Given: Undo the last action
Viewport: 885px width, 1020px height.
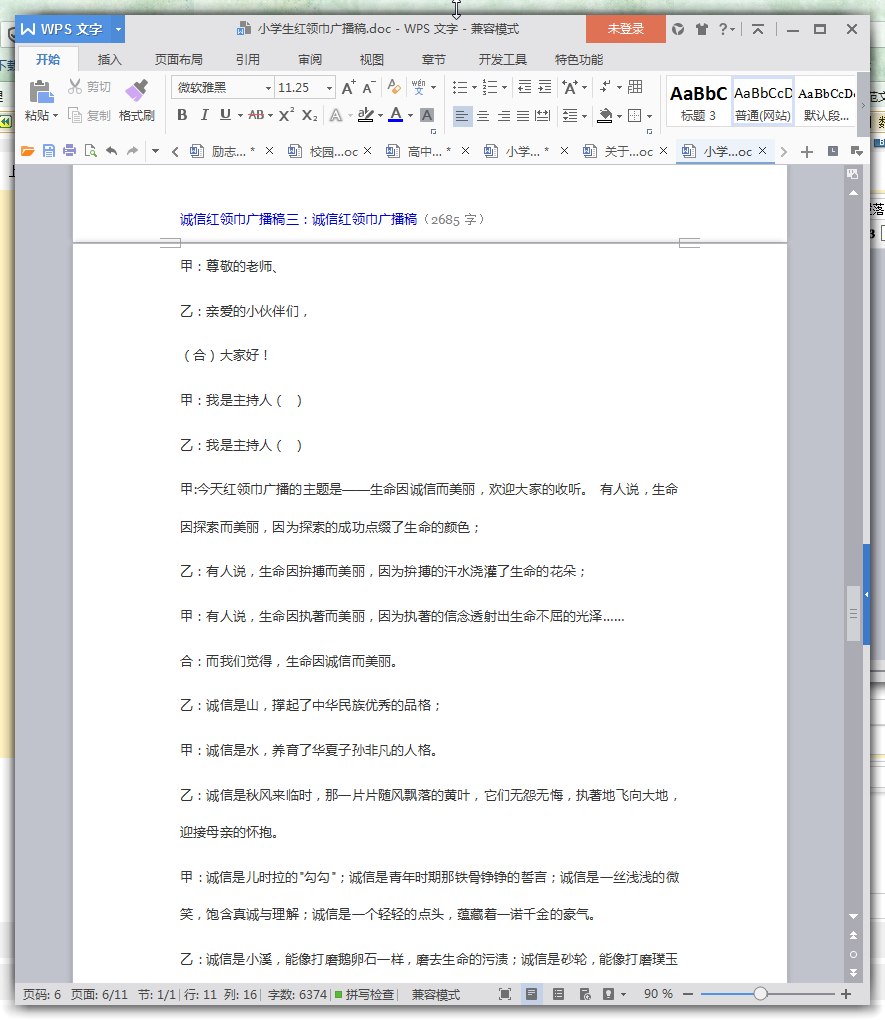Looking at the screenshot, I should 112,152.
